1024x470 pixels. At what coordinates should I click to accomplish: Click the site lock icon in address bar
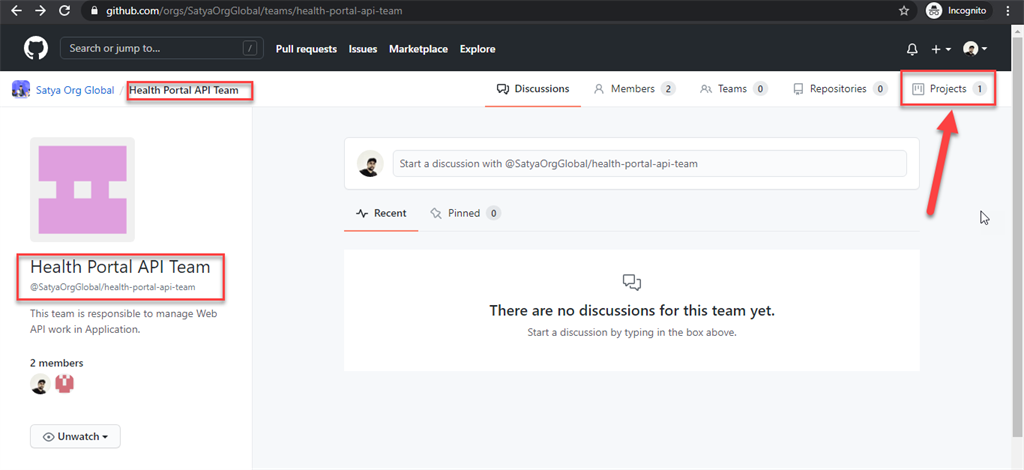[95, 11]
